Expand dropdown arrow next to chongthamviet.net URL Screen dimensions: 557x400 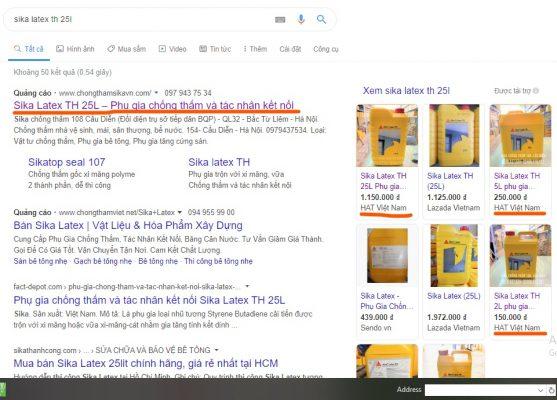pyautogui.click(x=180, y=212)
